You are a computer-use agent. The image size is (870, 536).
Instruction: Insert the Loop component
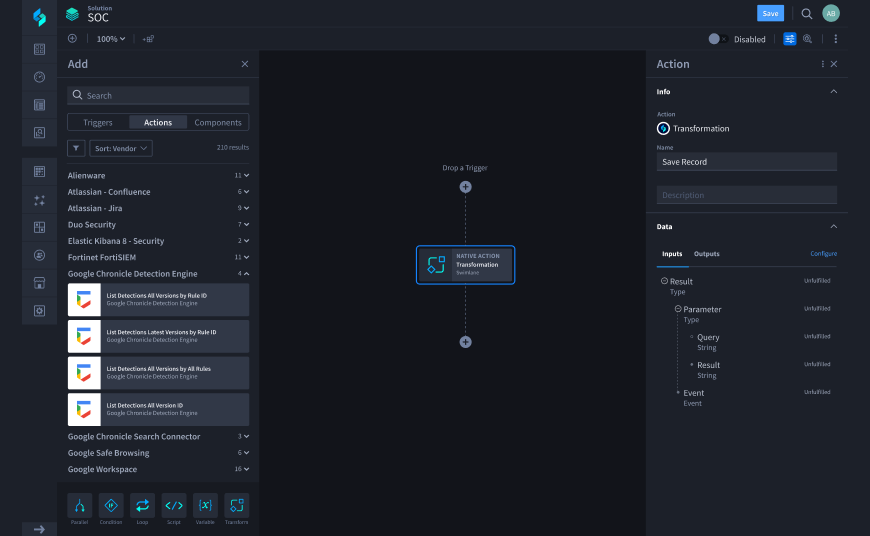(x=142, y=505)
